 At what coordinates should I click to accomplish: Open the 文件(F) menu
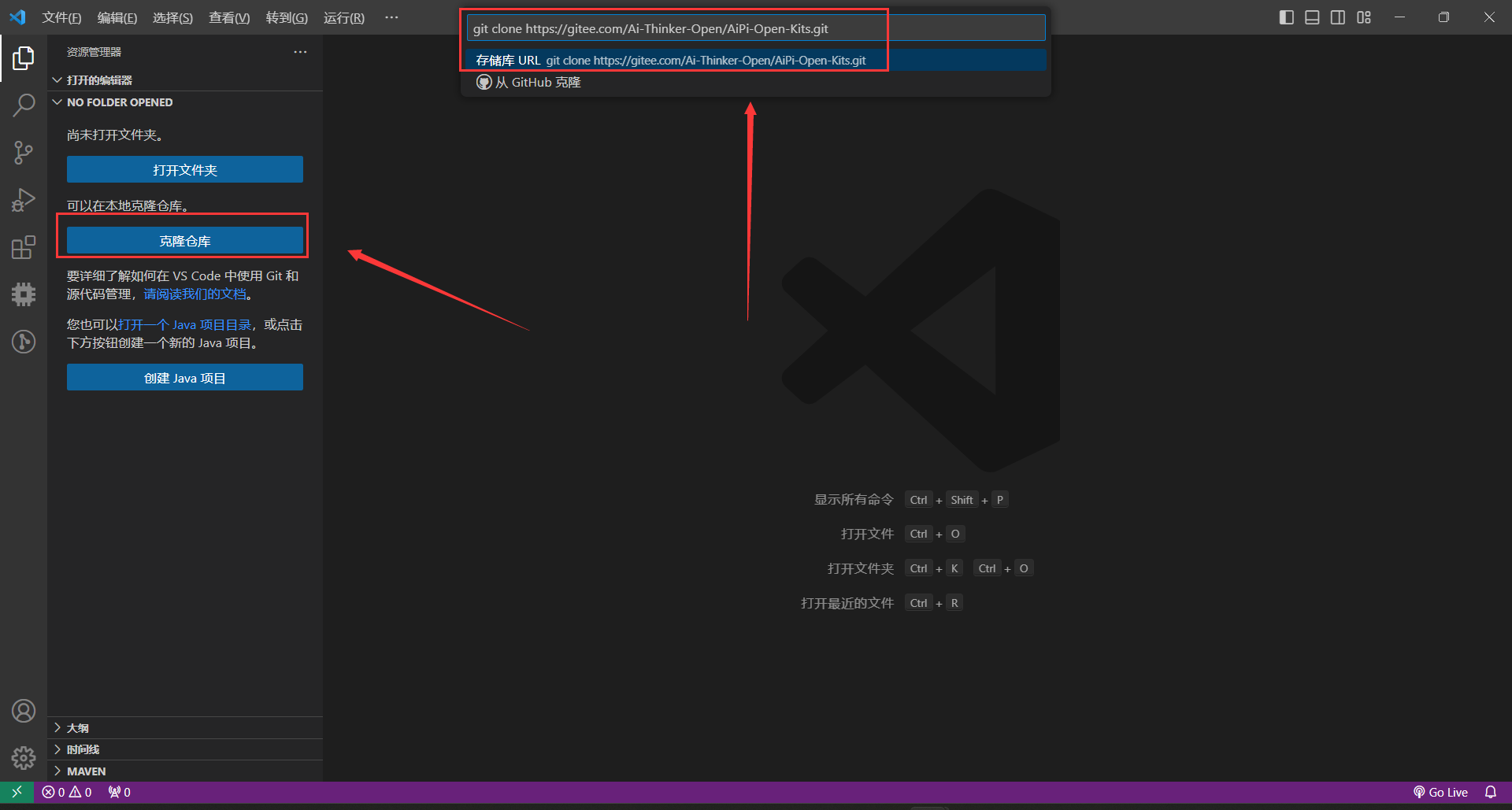click(61, 17)
